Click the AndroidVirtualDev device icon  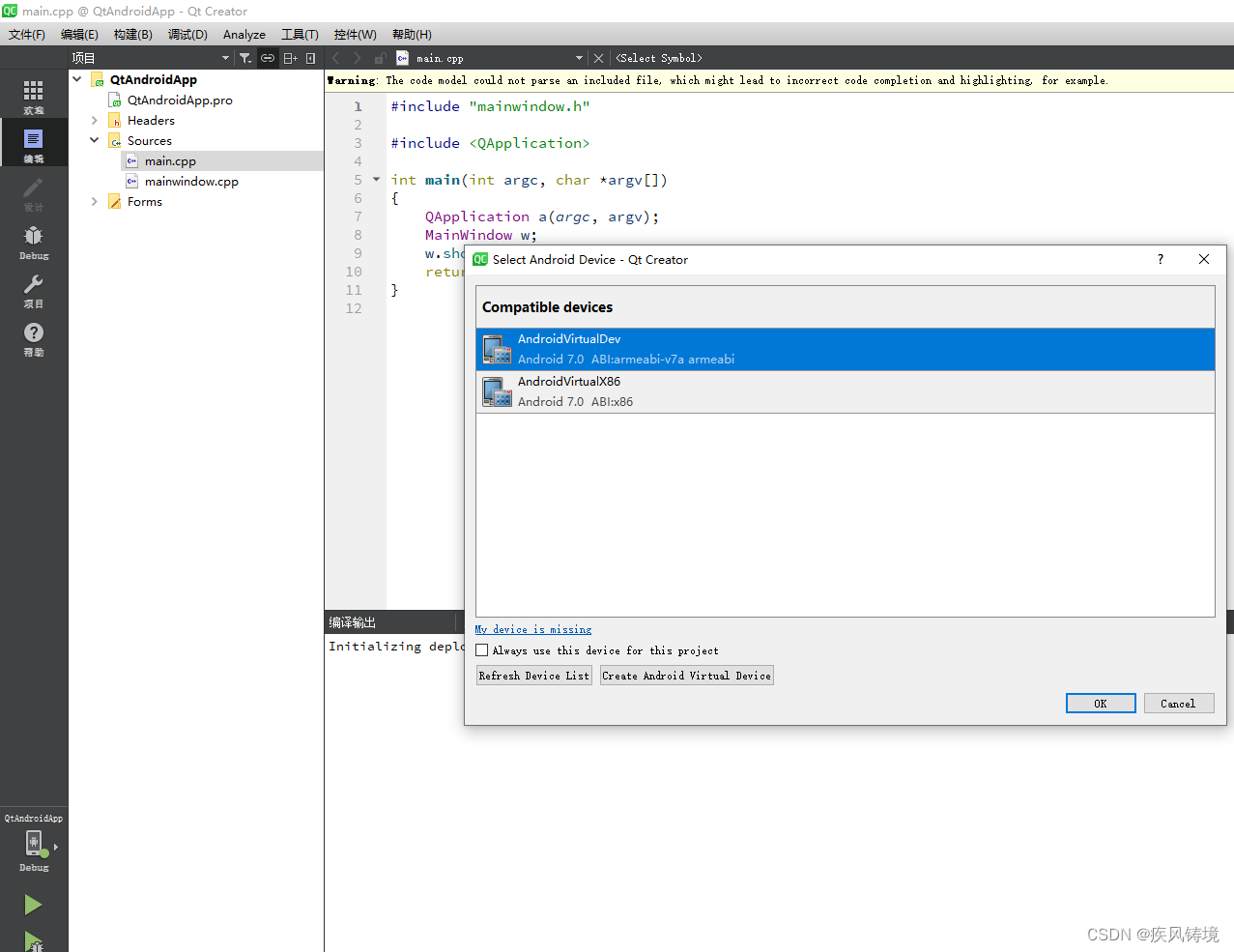click(x=497, y=349)
